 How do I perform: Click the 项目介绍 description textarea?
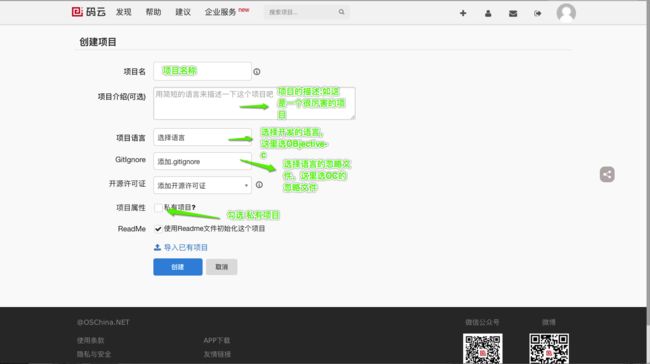254,103
